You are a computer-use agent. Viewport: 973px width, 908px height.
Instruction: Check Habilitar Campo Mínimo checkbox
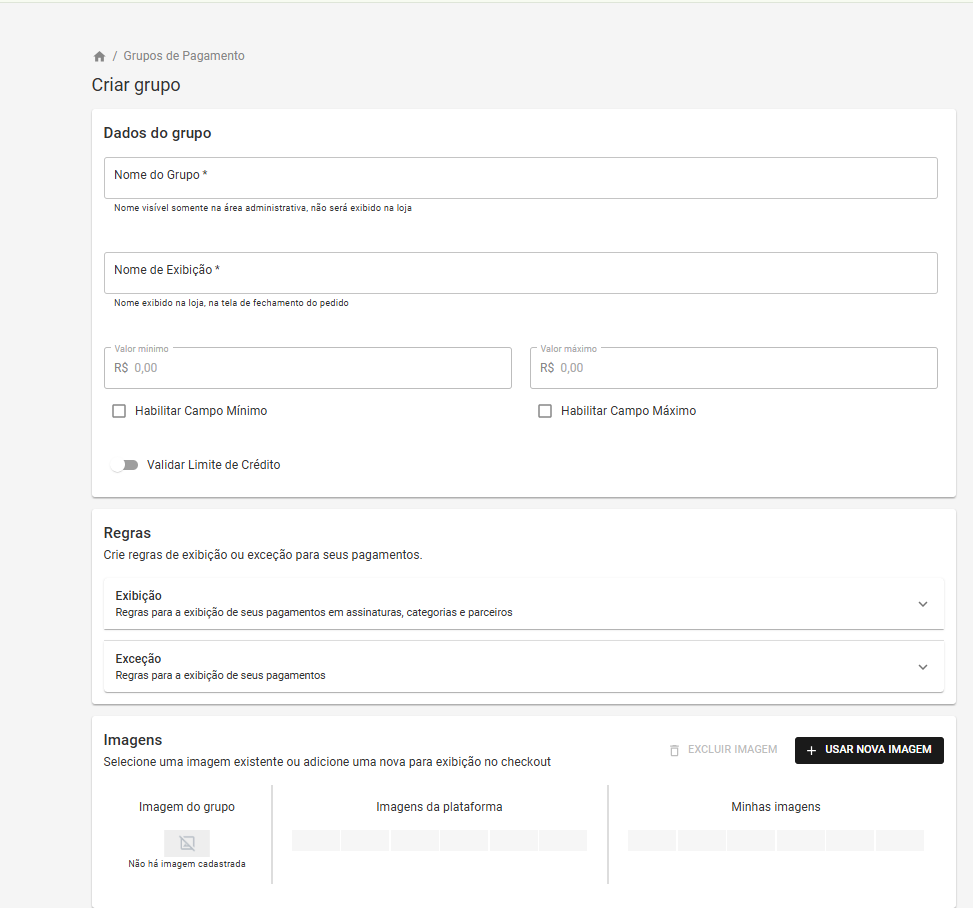pos(119,411)
